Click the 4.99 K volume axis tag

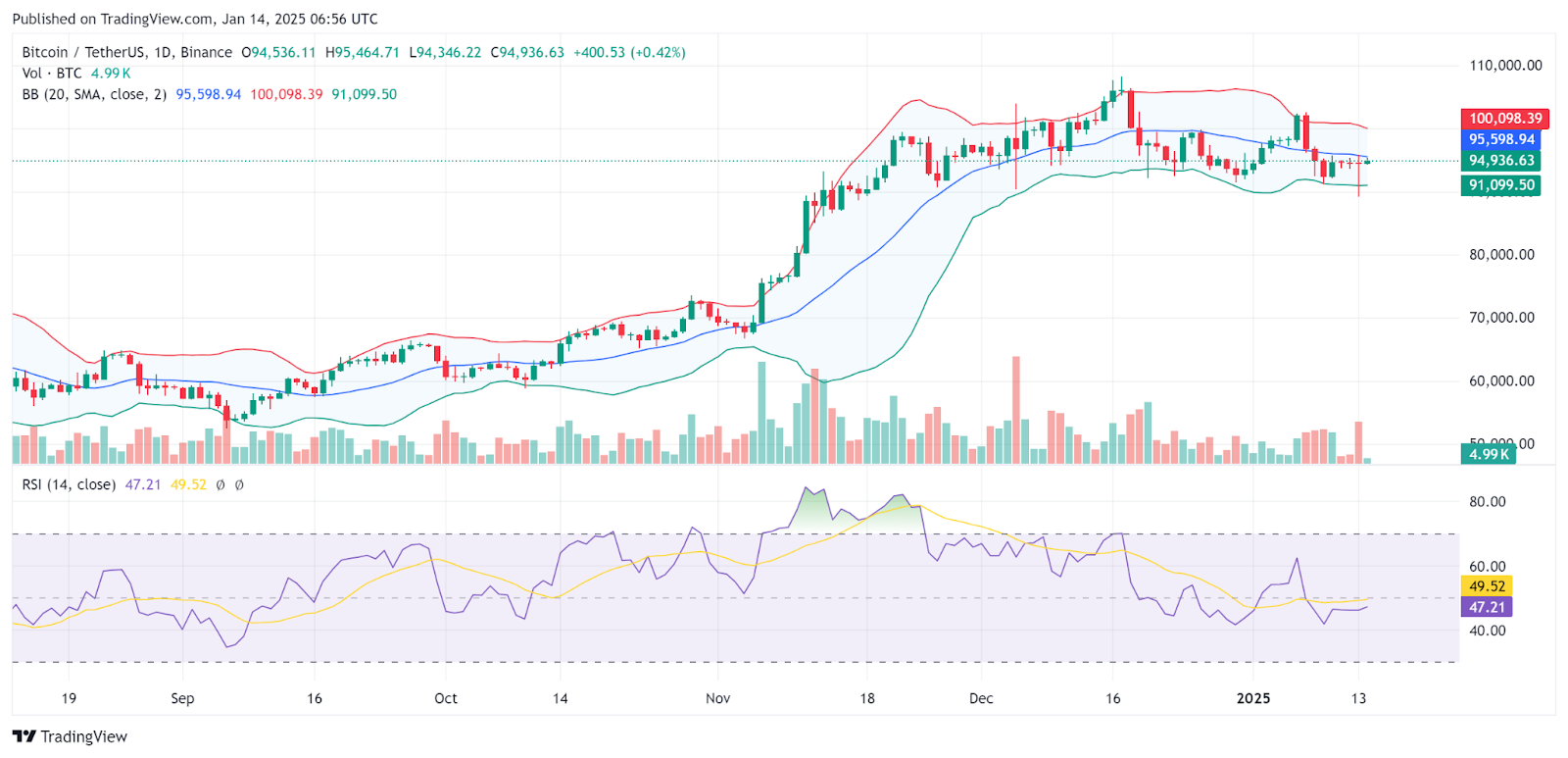coord(1489,454)
